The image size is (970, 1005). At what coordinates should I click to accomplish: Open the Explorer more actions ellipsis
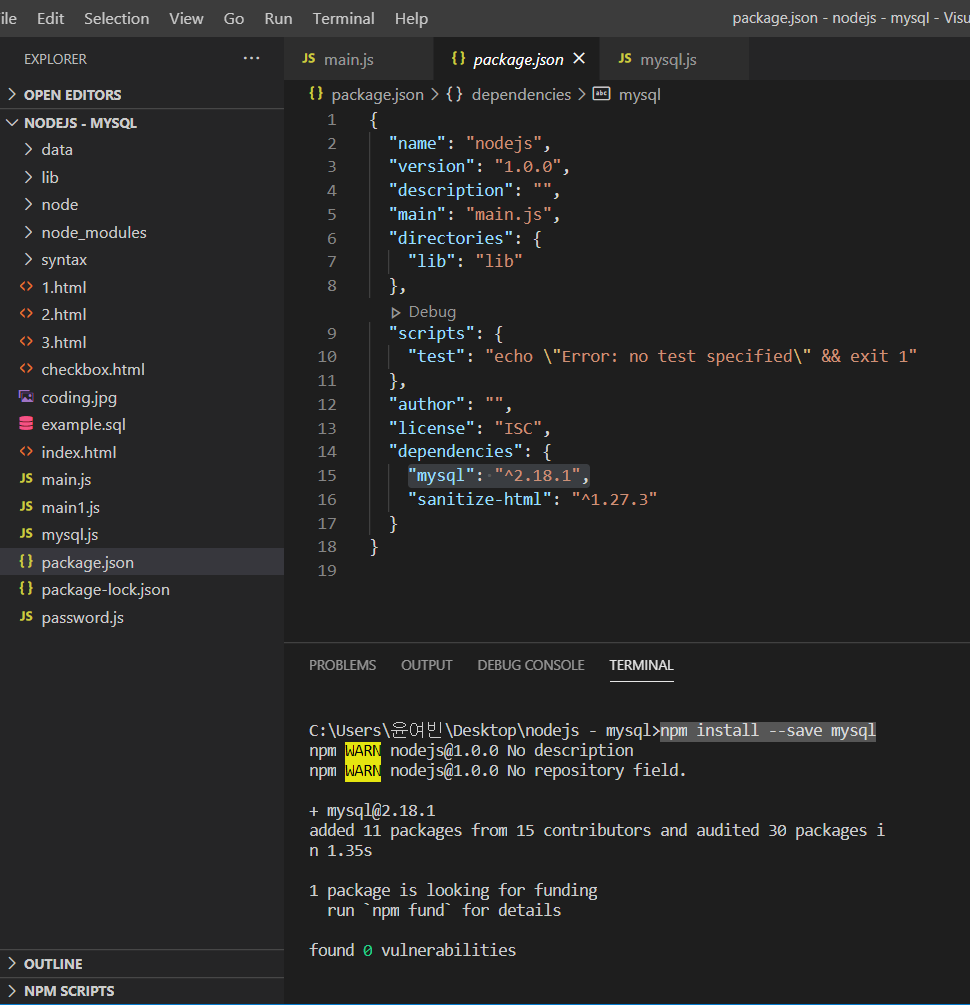coord(251,58)
